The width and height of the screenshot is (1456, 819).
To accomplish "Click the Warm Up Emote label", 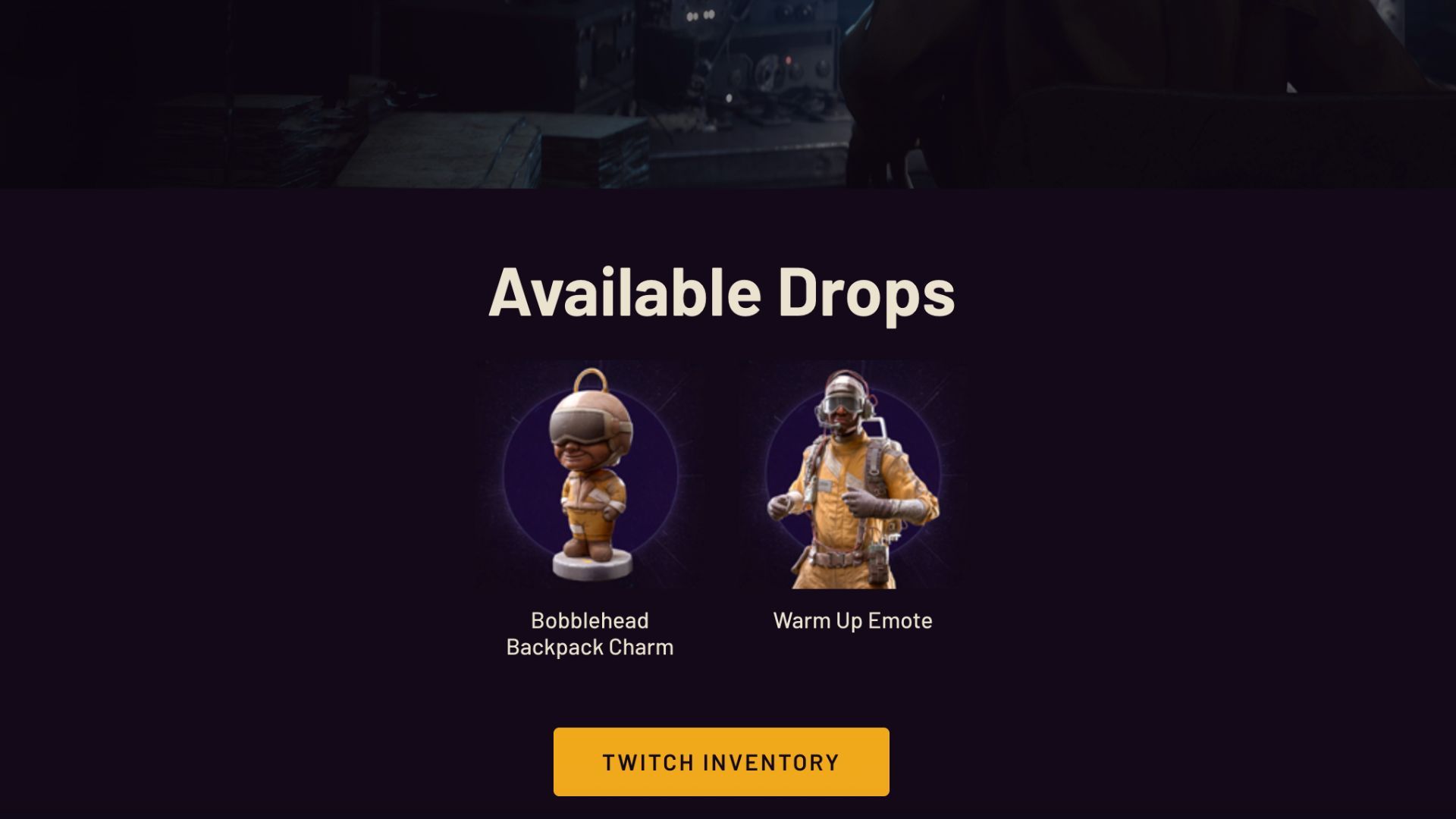I will click(x=852, y=620).
